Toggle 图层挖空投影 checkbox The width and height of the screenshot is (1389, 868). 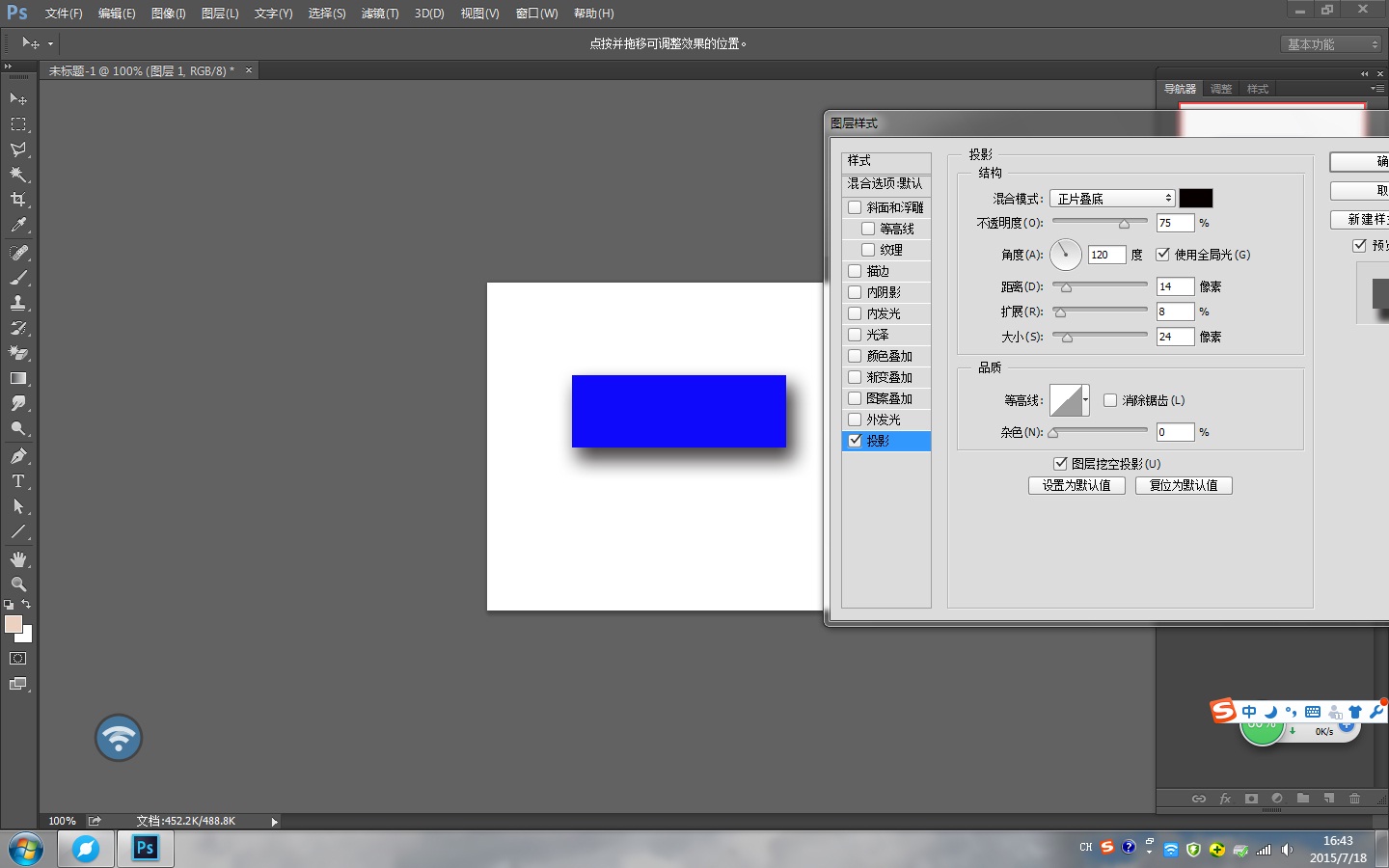click(x=1060, y=464)
